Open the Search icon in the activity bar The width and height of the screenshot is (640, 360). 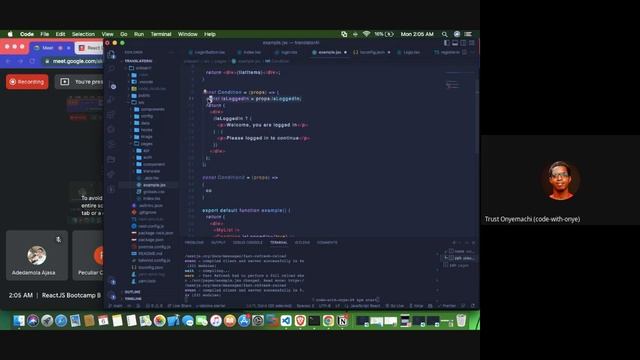[x=111, y=69]
